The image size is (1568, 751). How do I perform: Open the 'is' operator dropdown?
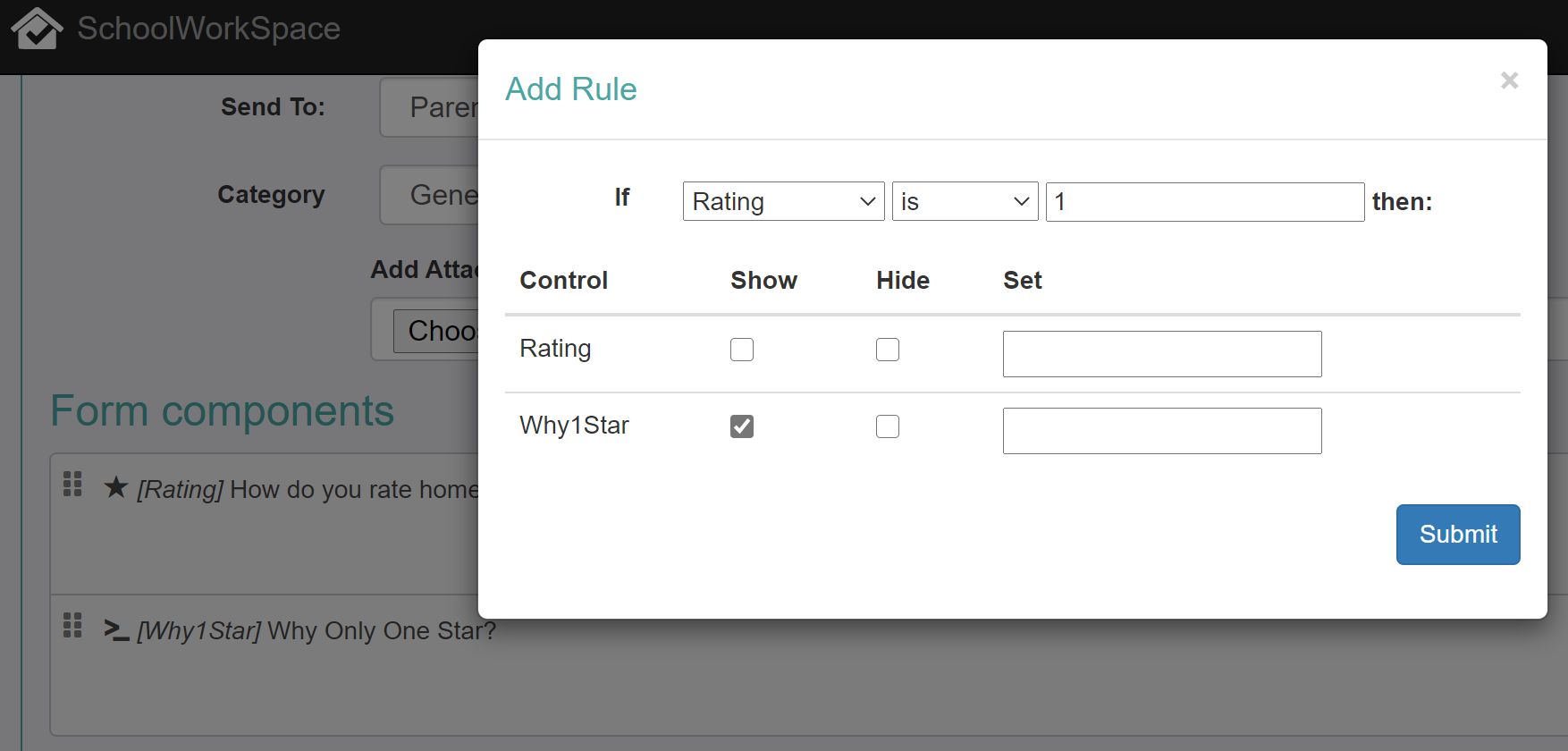coord(965,201)
